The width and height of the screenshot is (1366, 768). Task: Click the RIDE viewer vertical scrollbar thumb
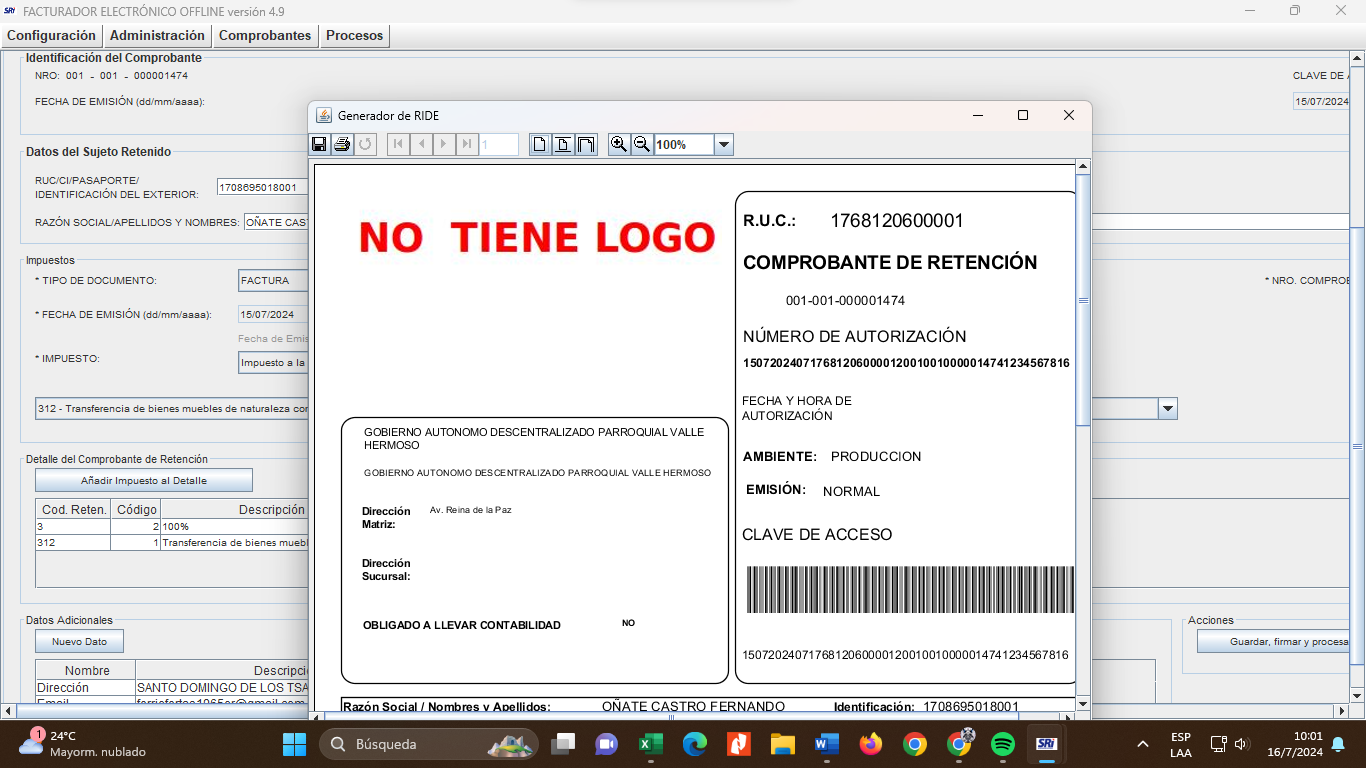point(1082,300)
